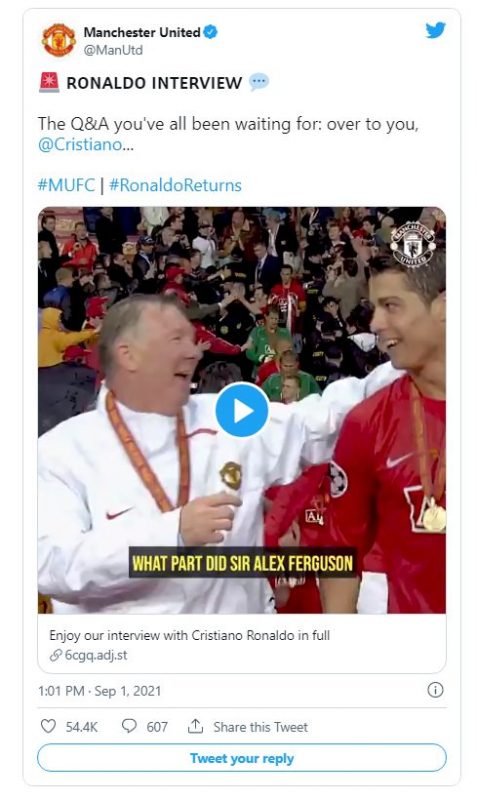Click the Manchester United account name
Viewport: 477px width, 800px height.
(142, 32)
